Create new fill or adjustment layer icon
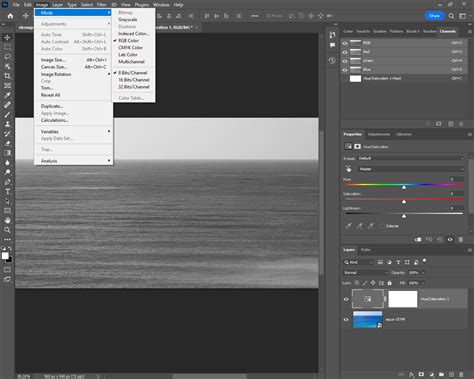474x379 pixels. click(x=431, y=374)
